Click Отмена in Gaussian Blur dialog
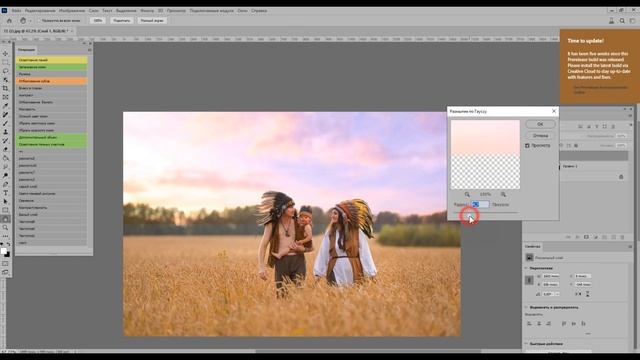This screenshot has width=640, height=360. 540,136
